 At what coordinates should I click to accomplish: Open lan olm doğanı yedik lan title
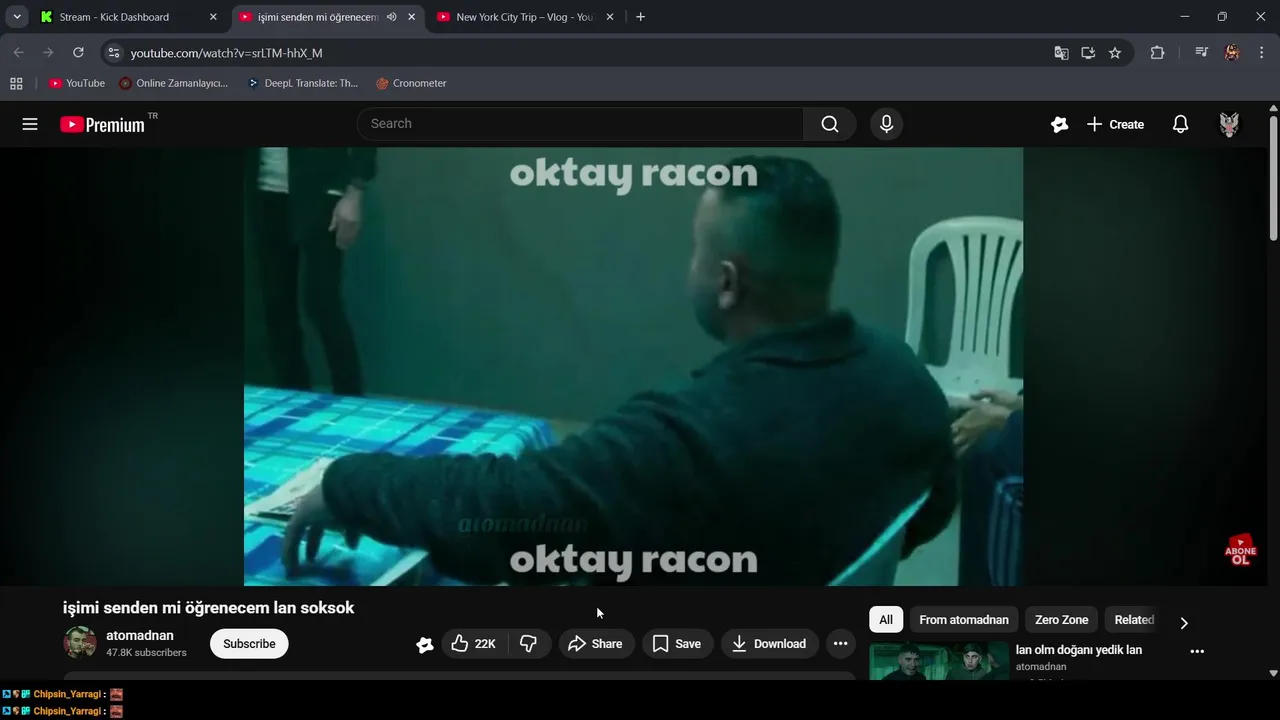tap(1079, 650)
